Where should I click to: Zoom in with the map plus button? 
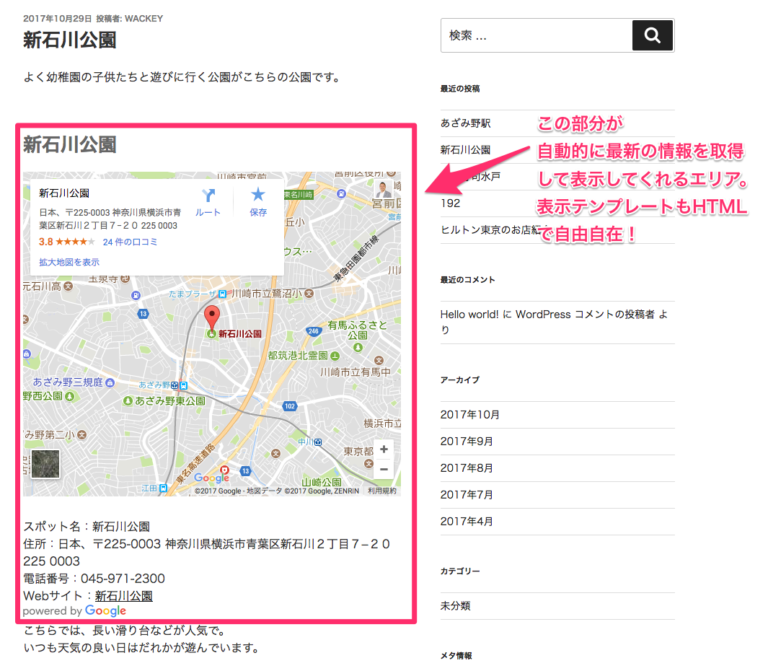(x=384, y=450)
